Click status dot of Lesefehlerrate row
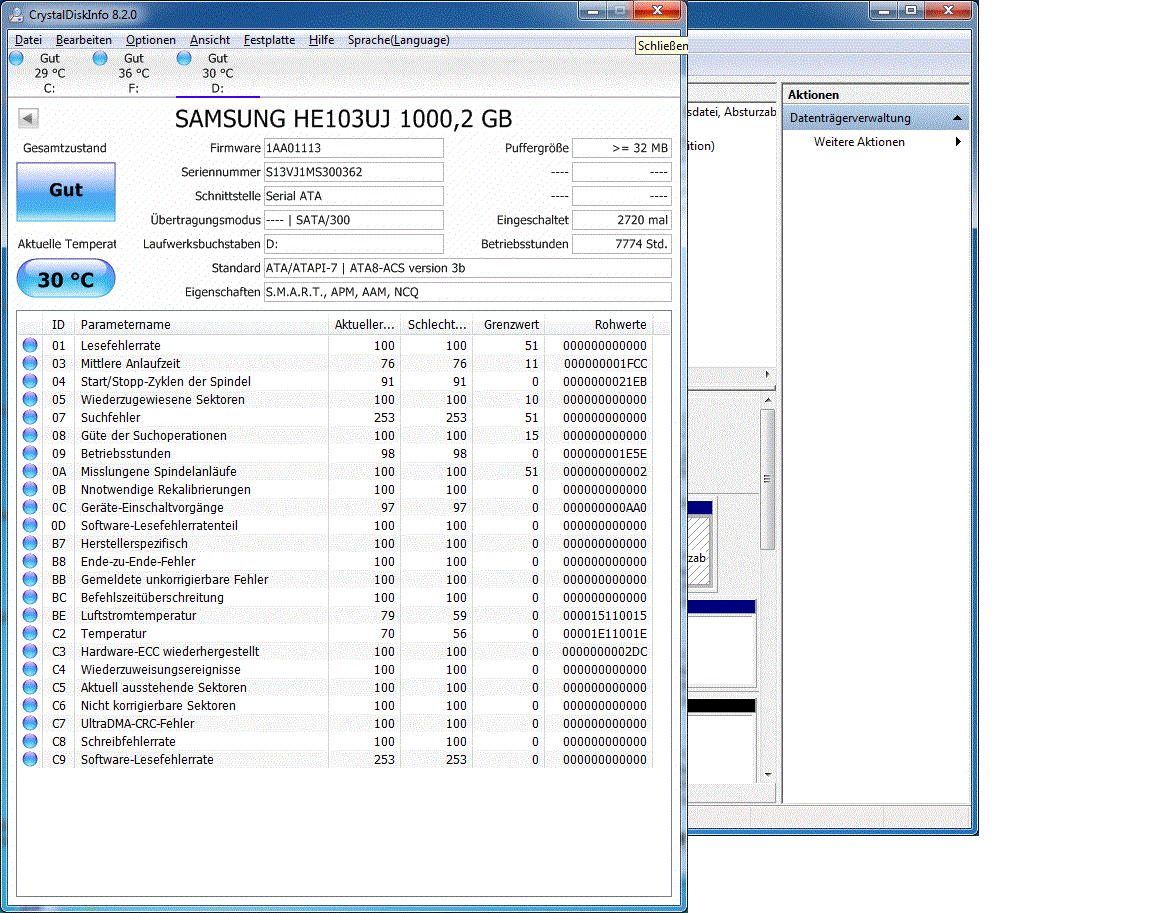 click(30, 344)
